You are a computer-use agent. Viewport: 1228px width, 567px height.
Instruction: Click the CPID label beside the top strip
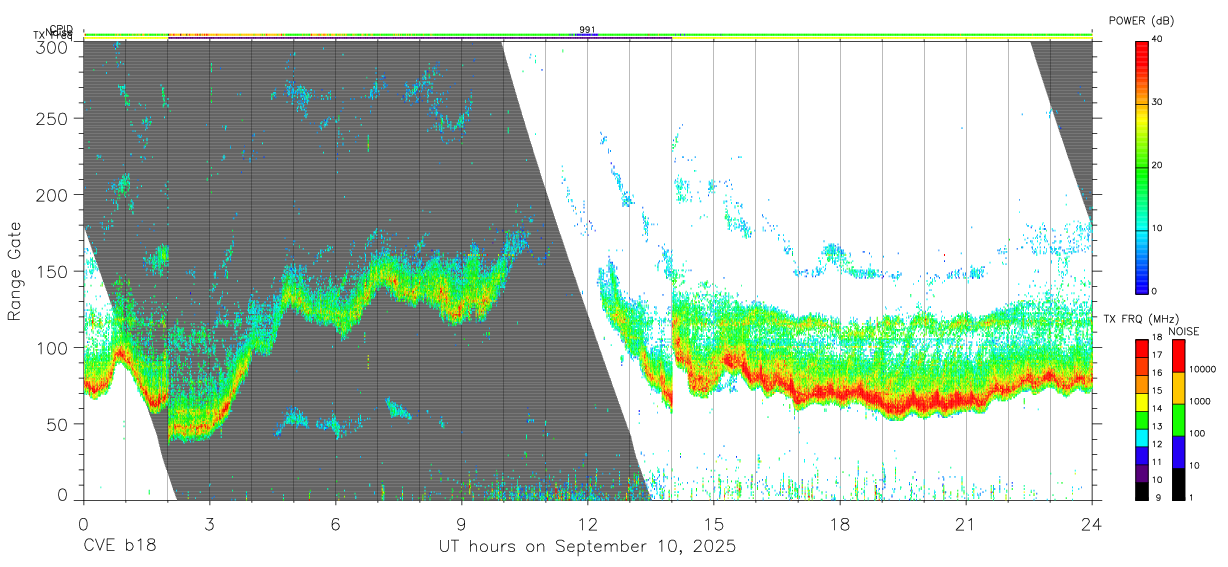click(x=62, y=29)
